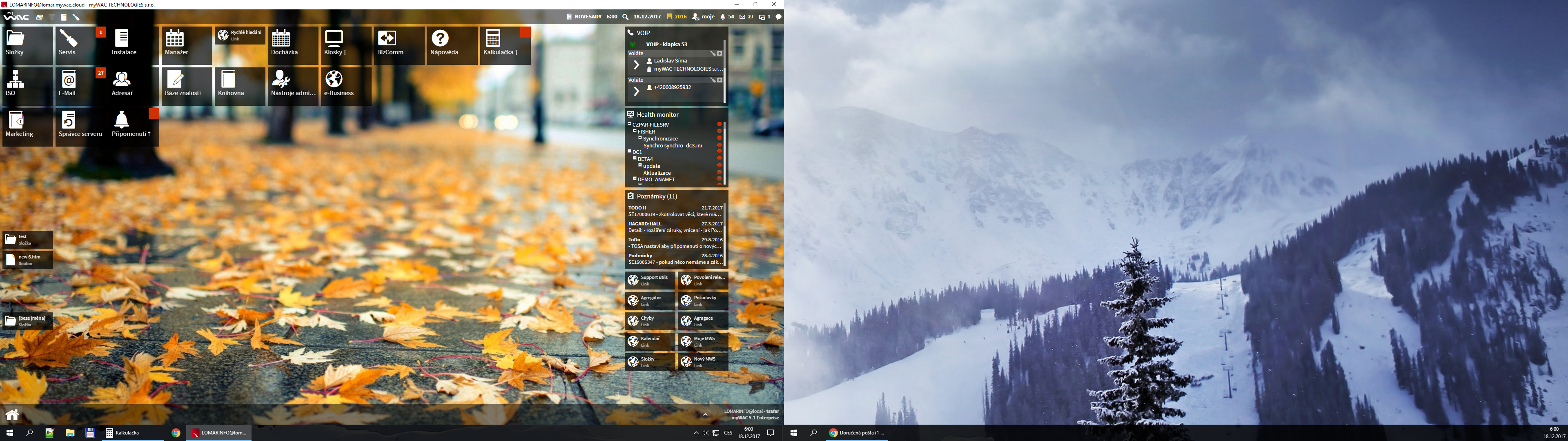Collapse the CZPAR-FILESRV tree node
Screen dimensions: 1568x441
[x=629, y=124]
